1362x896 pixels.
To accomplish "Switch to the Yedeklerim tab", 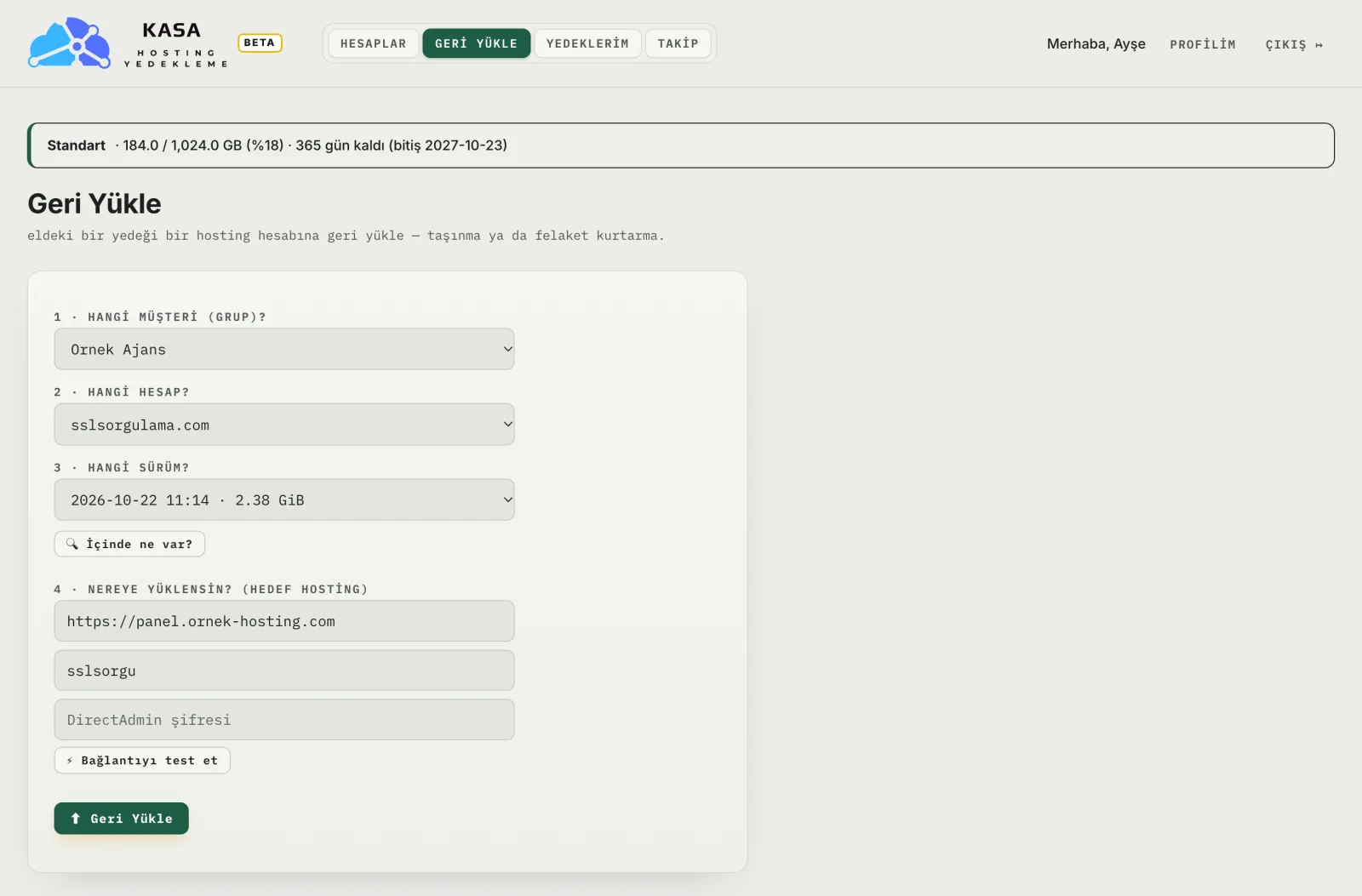I will pyautogui.click(x=587, y=43).
